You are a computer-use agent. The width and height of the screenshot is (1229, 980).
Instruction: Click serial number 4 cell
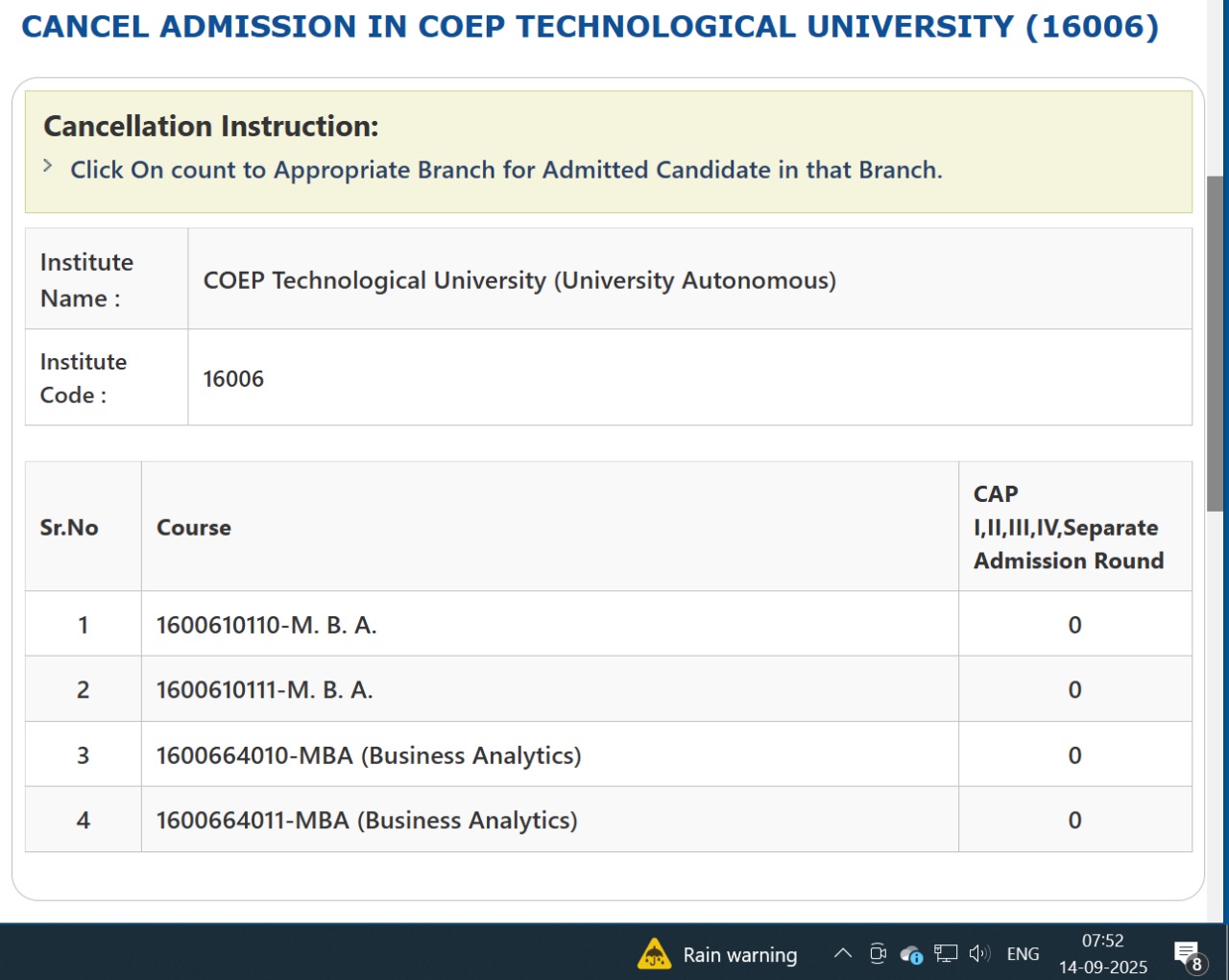(84, 821)
